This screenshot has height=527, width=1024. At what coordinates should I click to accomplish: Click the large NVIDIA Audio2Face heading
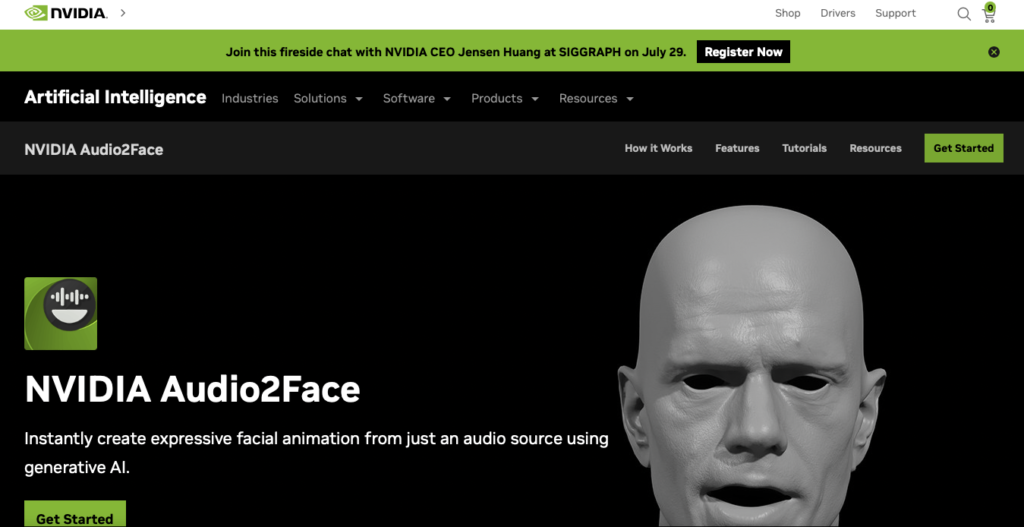click(192, 390)
